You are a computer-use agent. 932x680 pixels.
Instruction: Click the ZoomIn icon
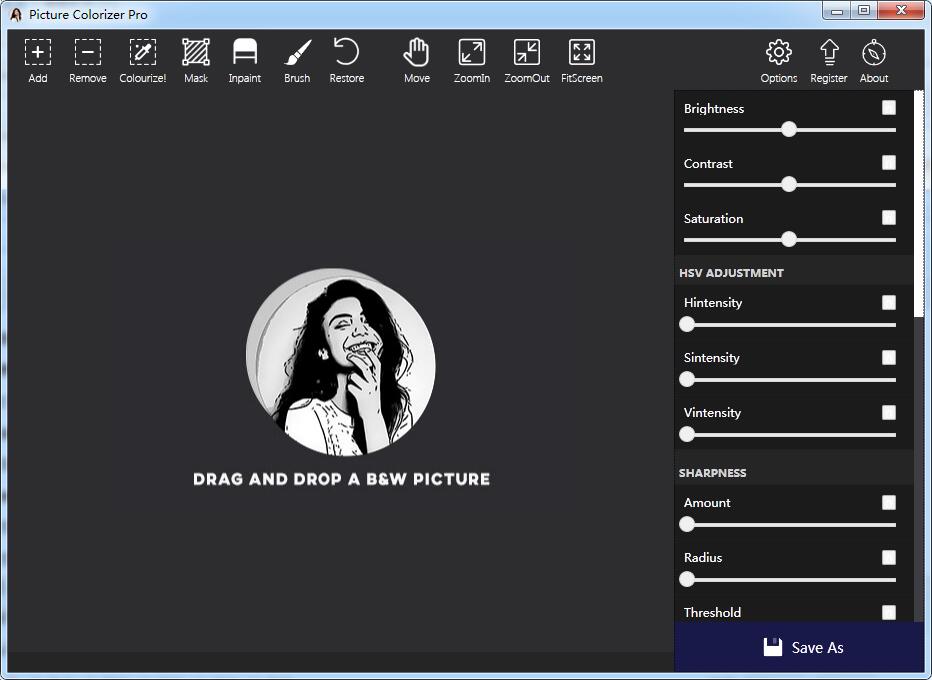[471, 58]
